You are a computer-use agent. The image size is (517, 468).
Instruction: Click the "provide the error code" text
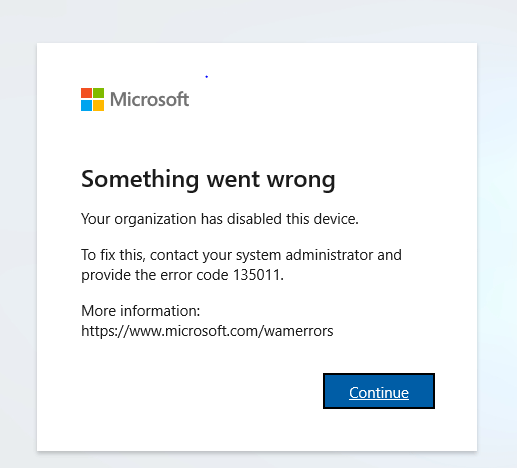pos(155,275)
